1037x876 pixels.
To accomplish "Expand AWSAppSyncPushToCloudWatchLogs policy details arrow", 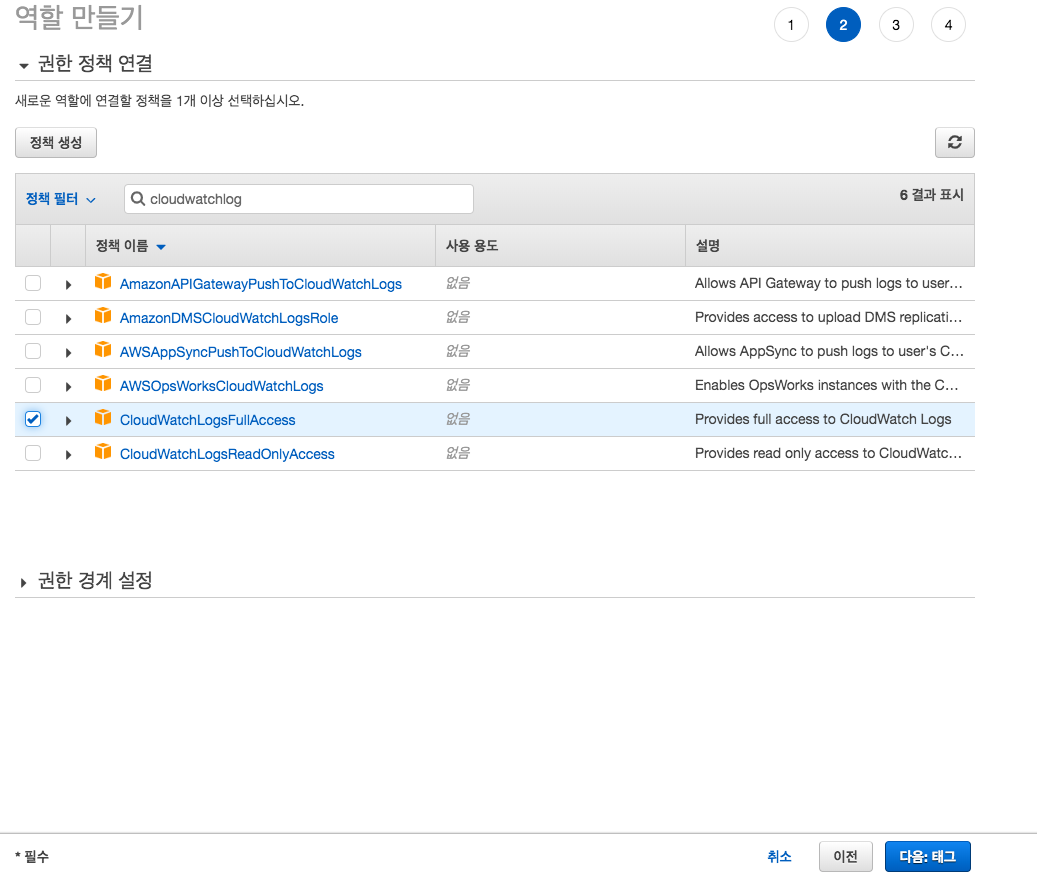I will tap(68, 353).
